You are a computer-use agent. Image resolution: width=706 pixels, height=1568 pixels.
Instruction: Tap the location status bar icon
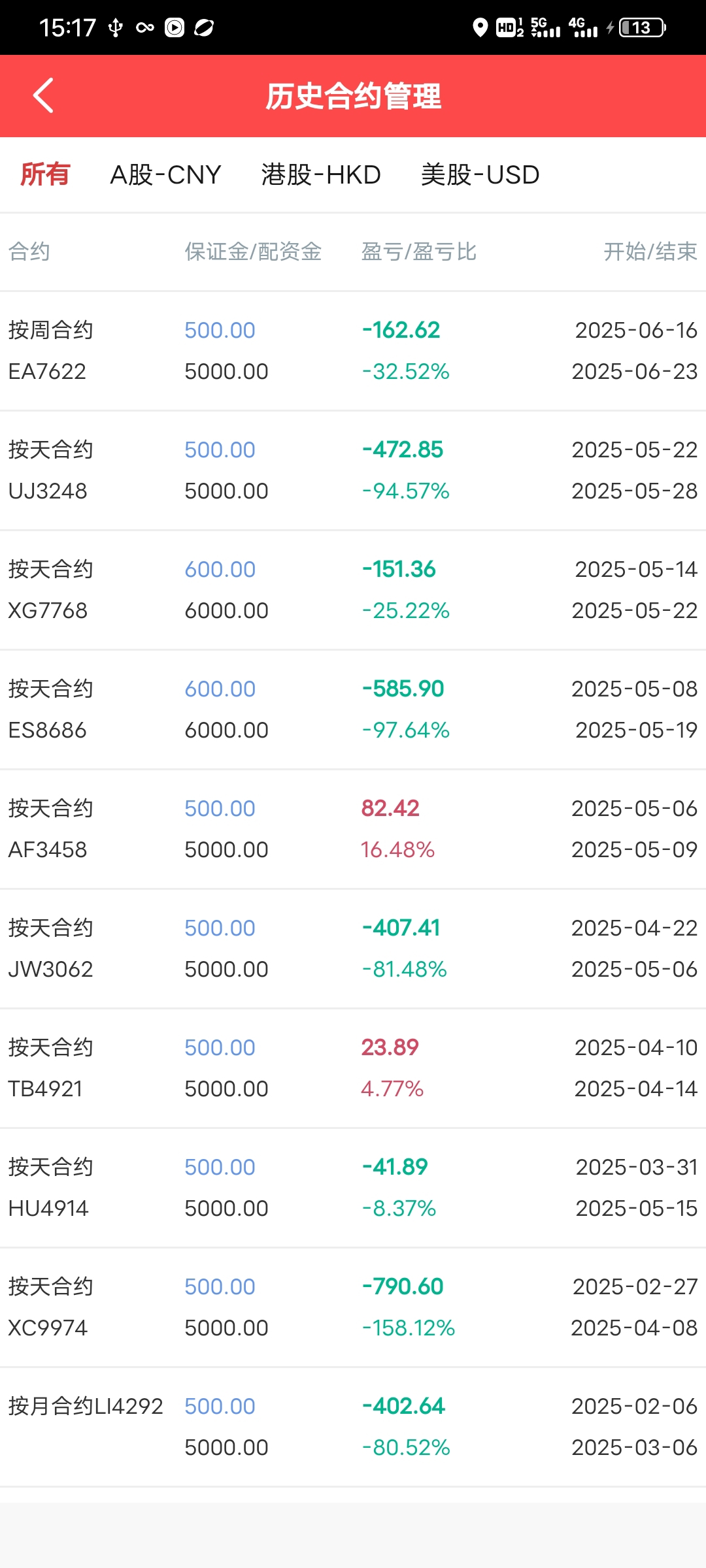[x=480, y=27]
